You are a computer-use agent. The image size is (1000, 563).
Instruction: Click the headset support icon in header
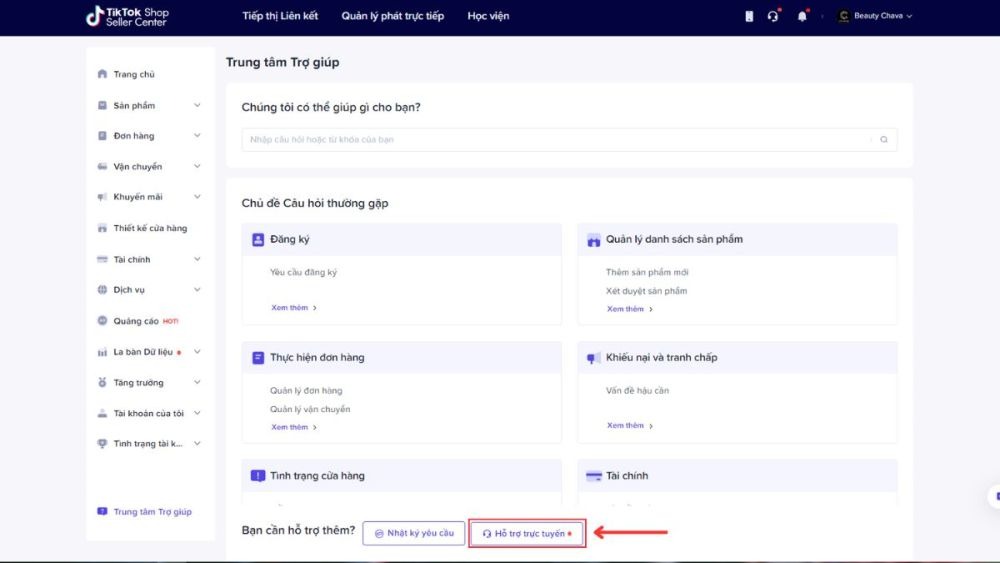point(773,16)
